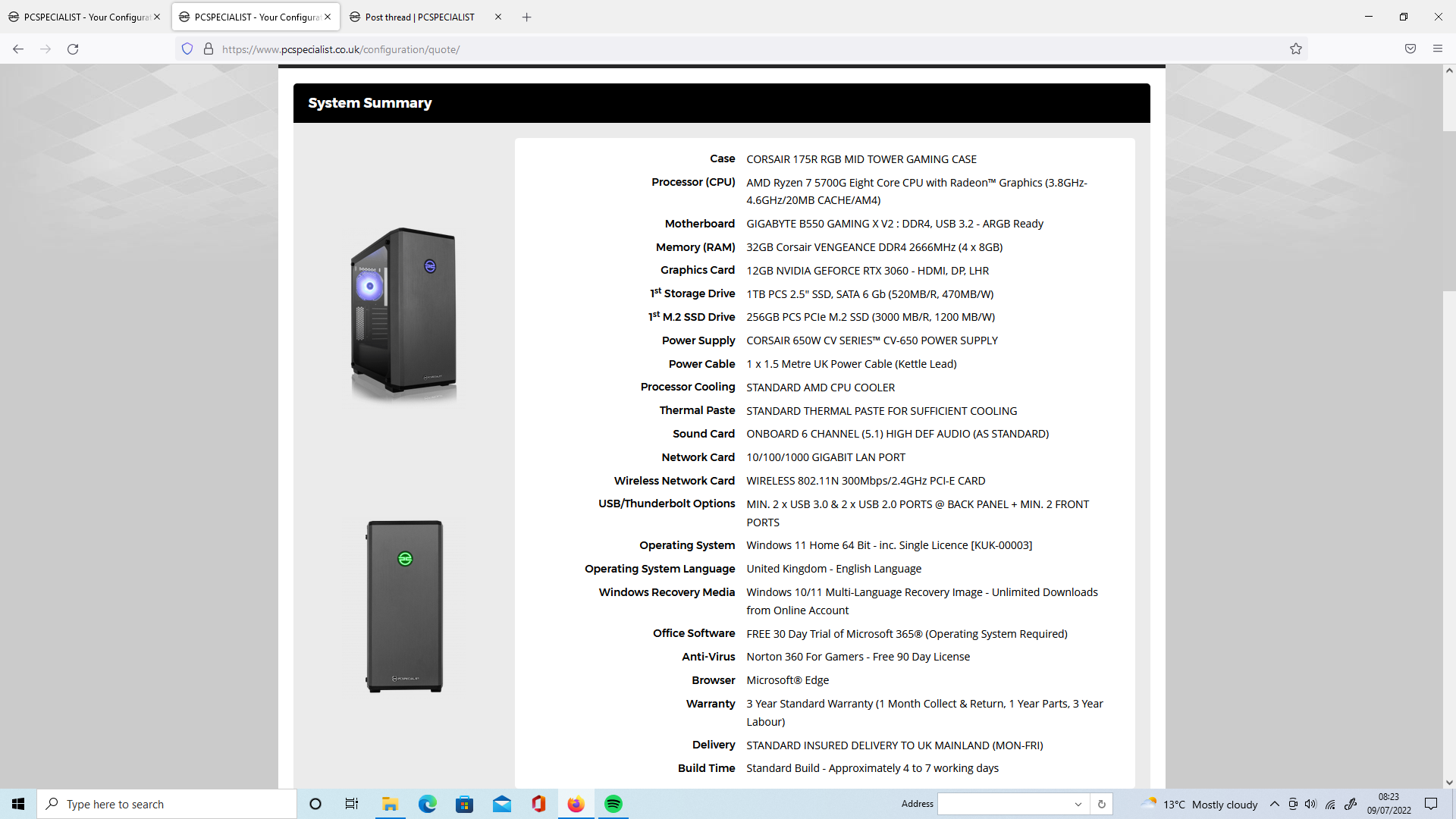This screenshot has width=1456, height=819.
Task: Click the System Summary heading
Action: [x=370, y=103]
